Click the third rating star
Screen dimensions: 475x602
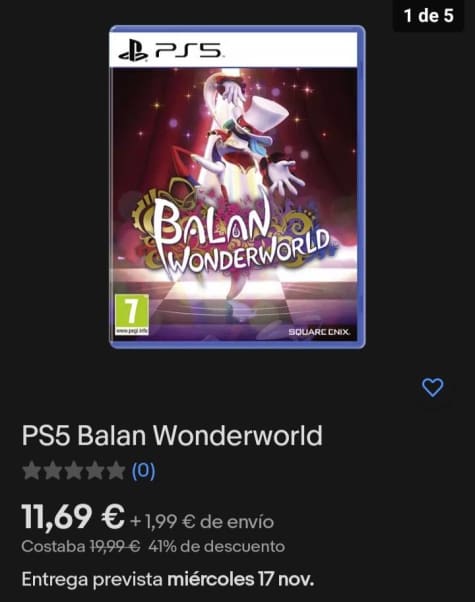(x=74, y=471)
